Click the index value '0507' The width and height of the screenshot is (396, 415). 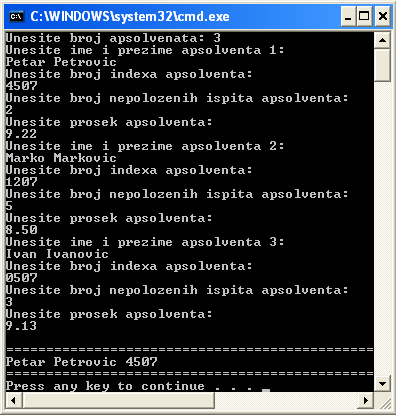[22, 278]
